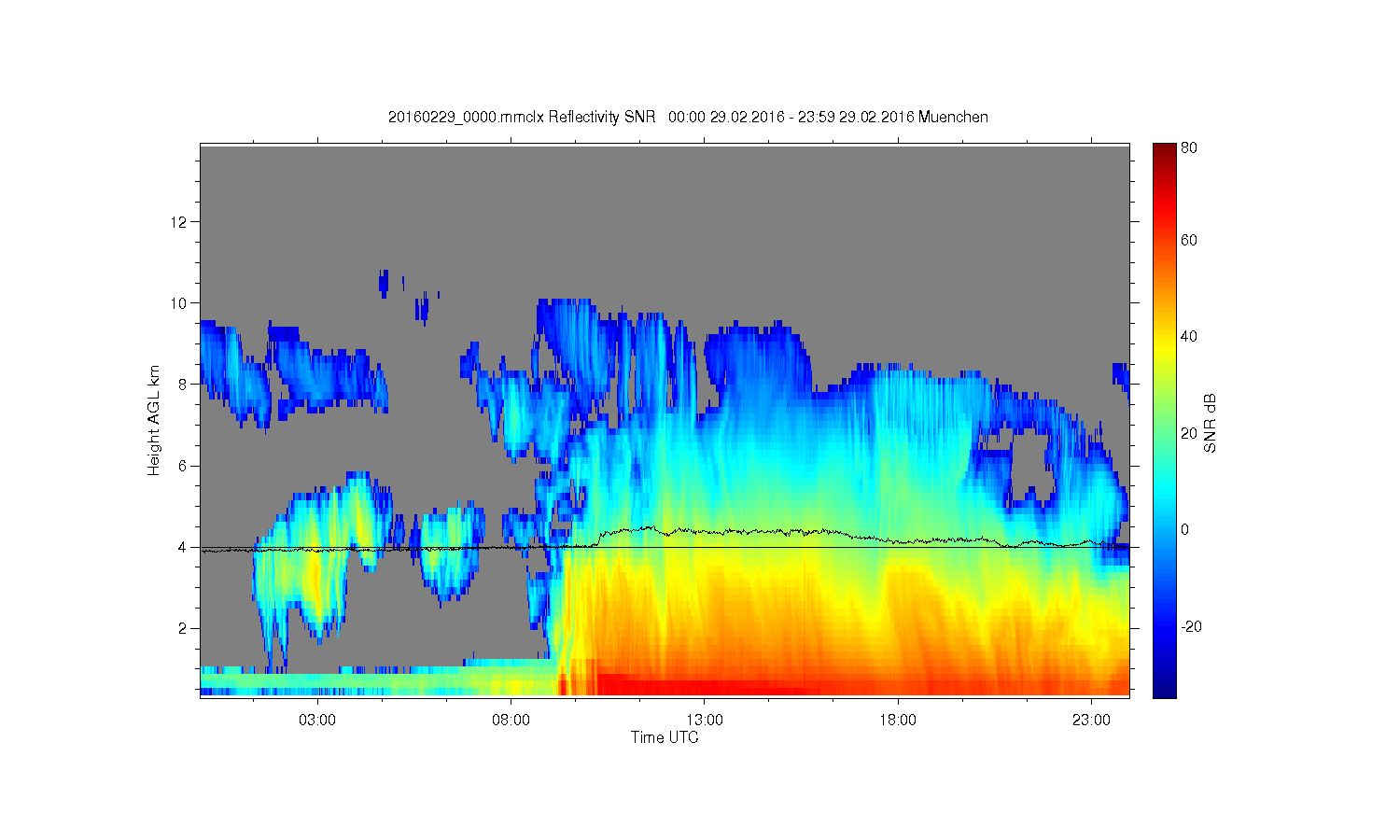Click the 18:00 time tick label
The height and width of the screenshot is (840, 1400).
898,721
